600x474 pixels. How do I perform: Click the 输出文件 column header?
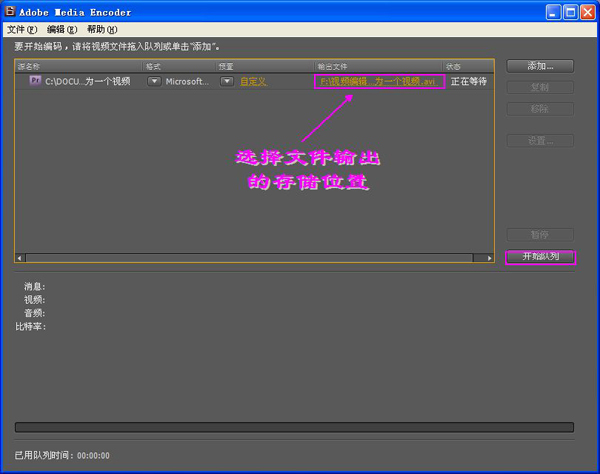click(378, 67)
